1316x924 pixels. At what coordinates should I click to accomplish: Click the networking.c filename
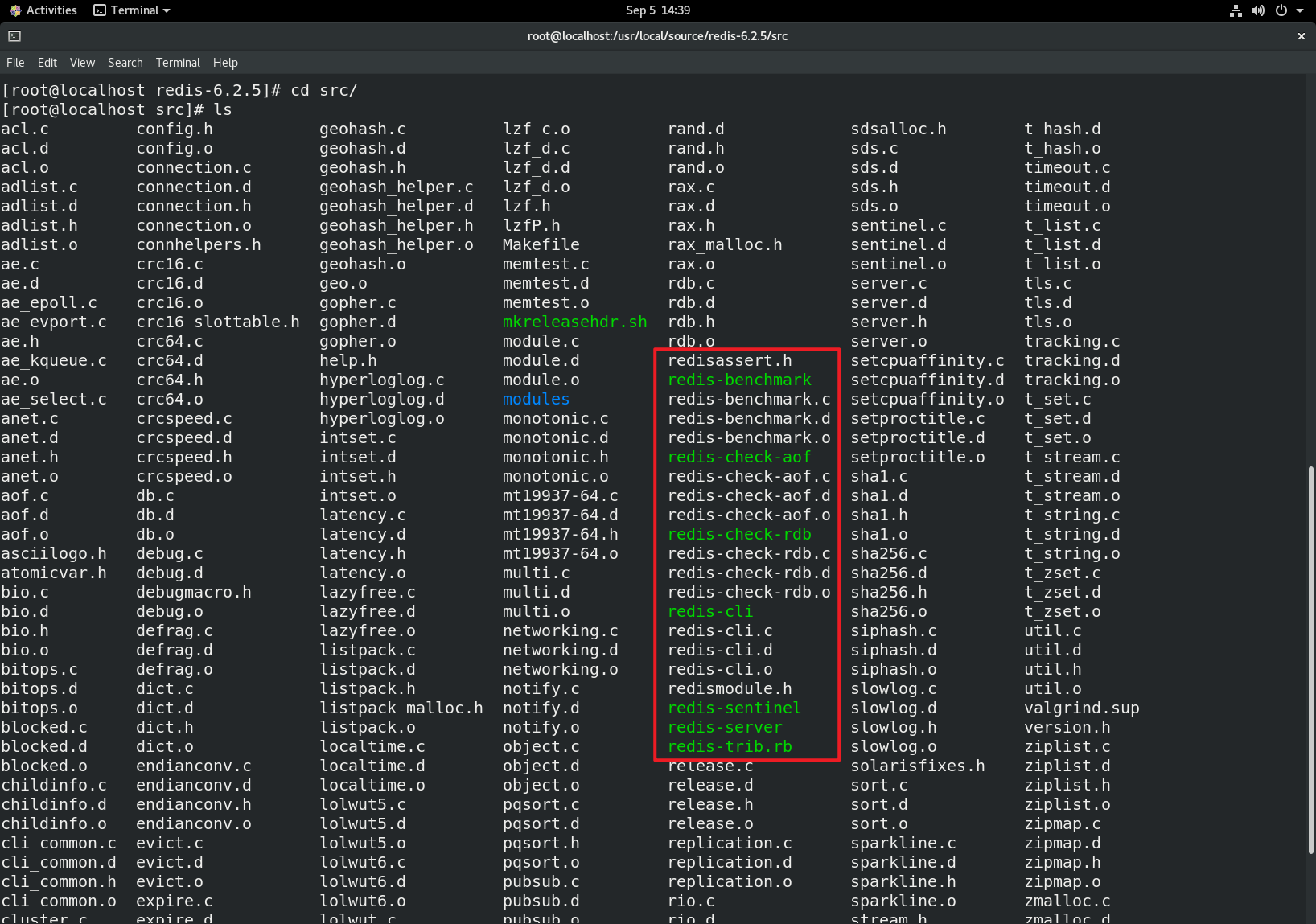560,630
